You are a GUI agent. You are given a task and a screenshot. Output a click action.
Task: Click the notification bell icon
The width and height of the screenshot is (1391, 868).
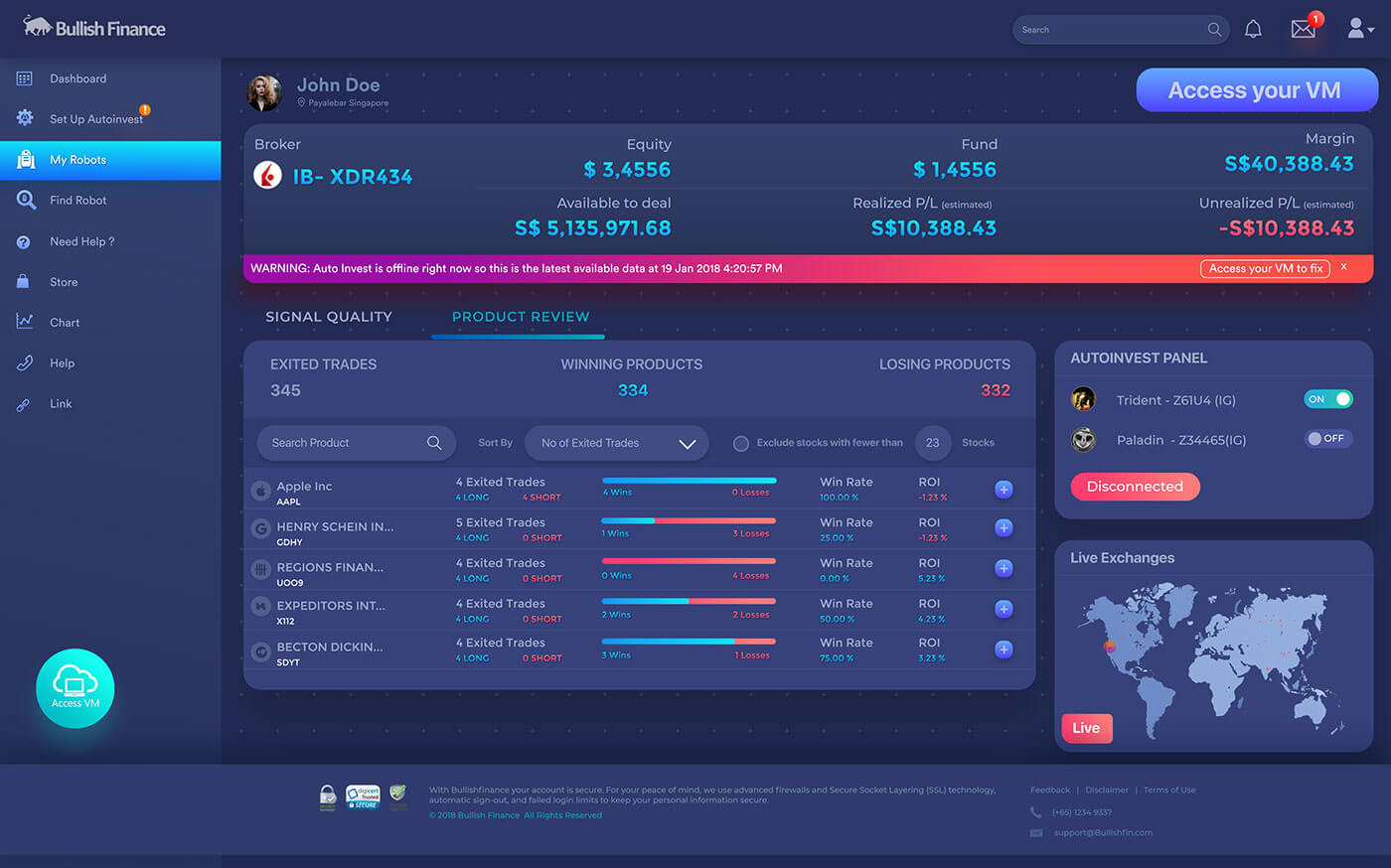1253,30
